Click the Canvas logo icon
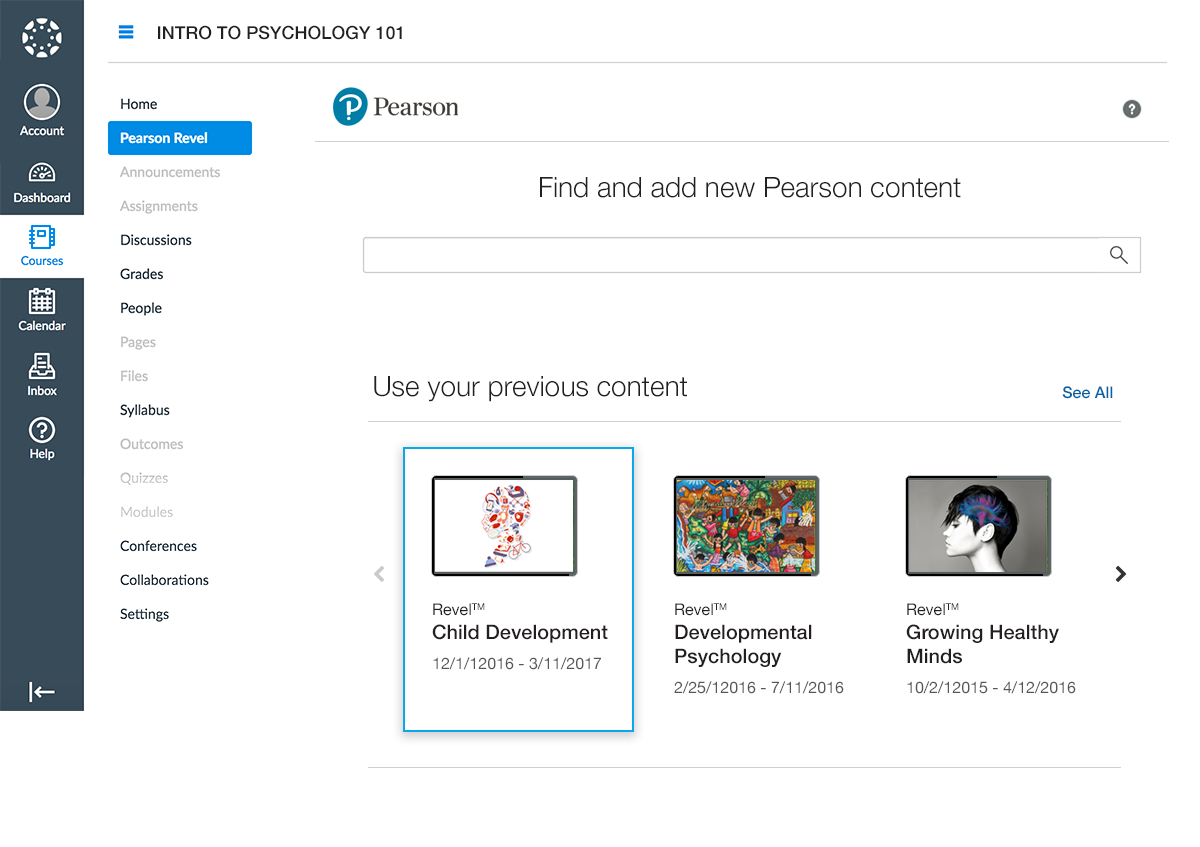 coord(42,38)
